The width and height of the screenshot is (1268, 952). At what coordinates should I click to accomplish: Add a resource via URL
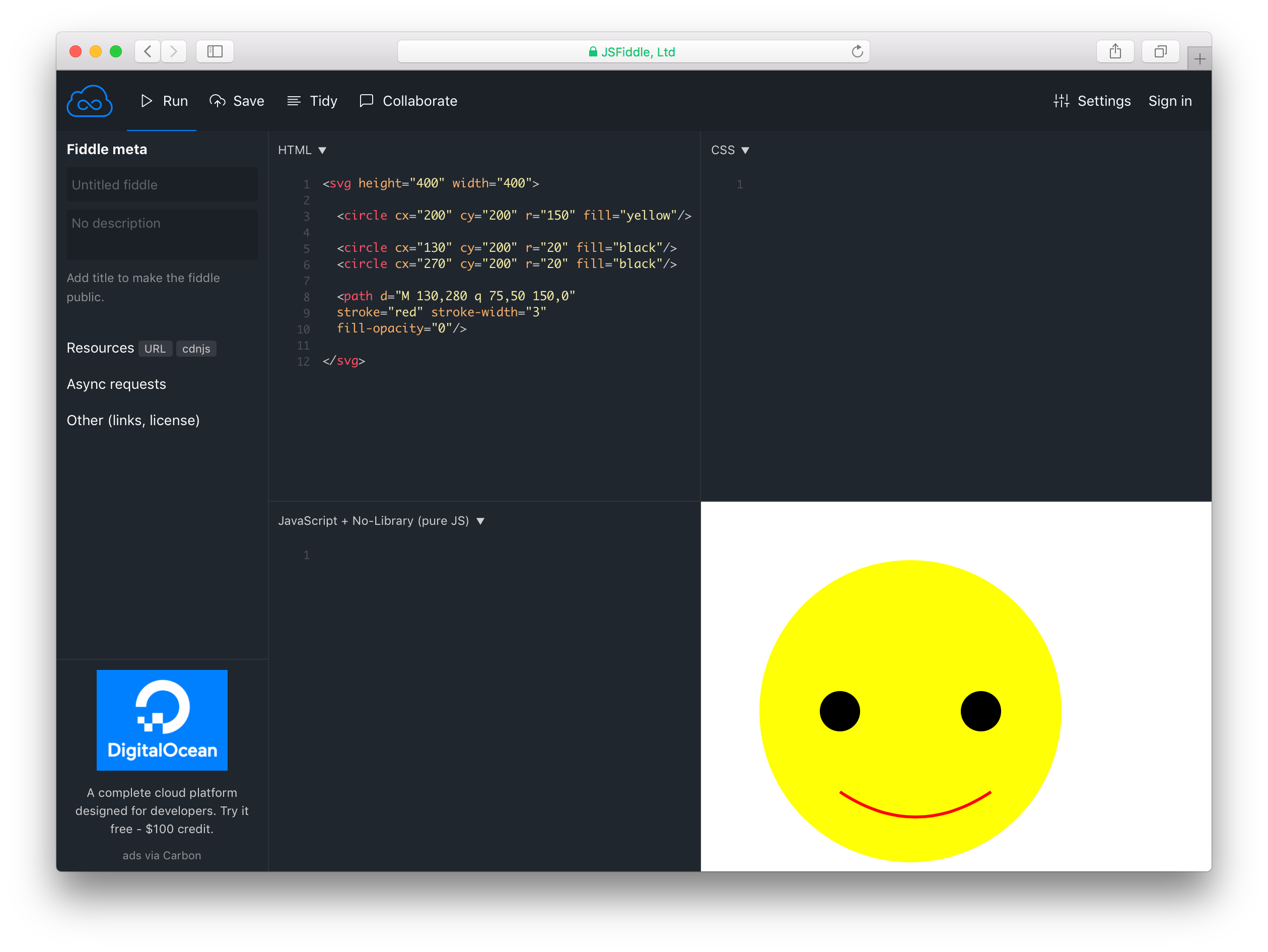(155, 348)
